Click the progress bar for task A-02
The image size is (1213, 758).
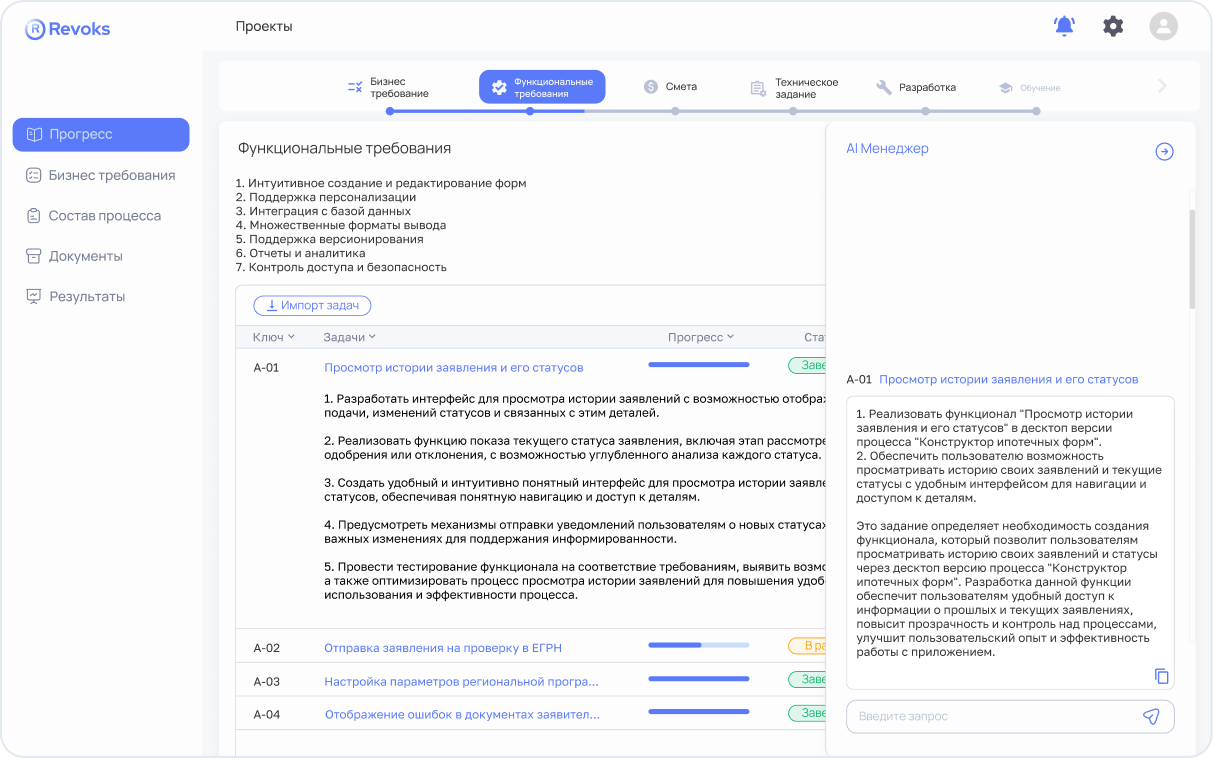699,645
